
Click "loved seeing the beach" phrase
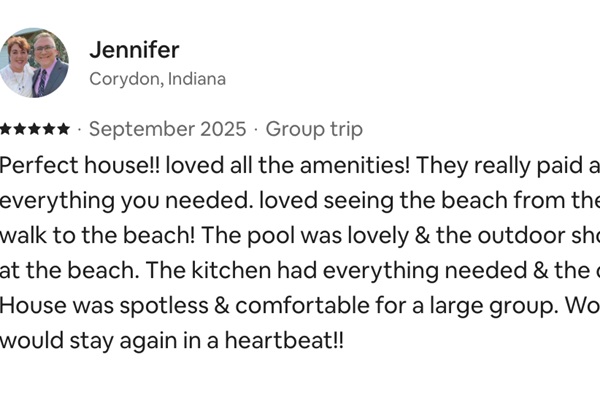(x=360, y=200)
